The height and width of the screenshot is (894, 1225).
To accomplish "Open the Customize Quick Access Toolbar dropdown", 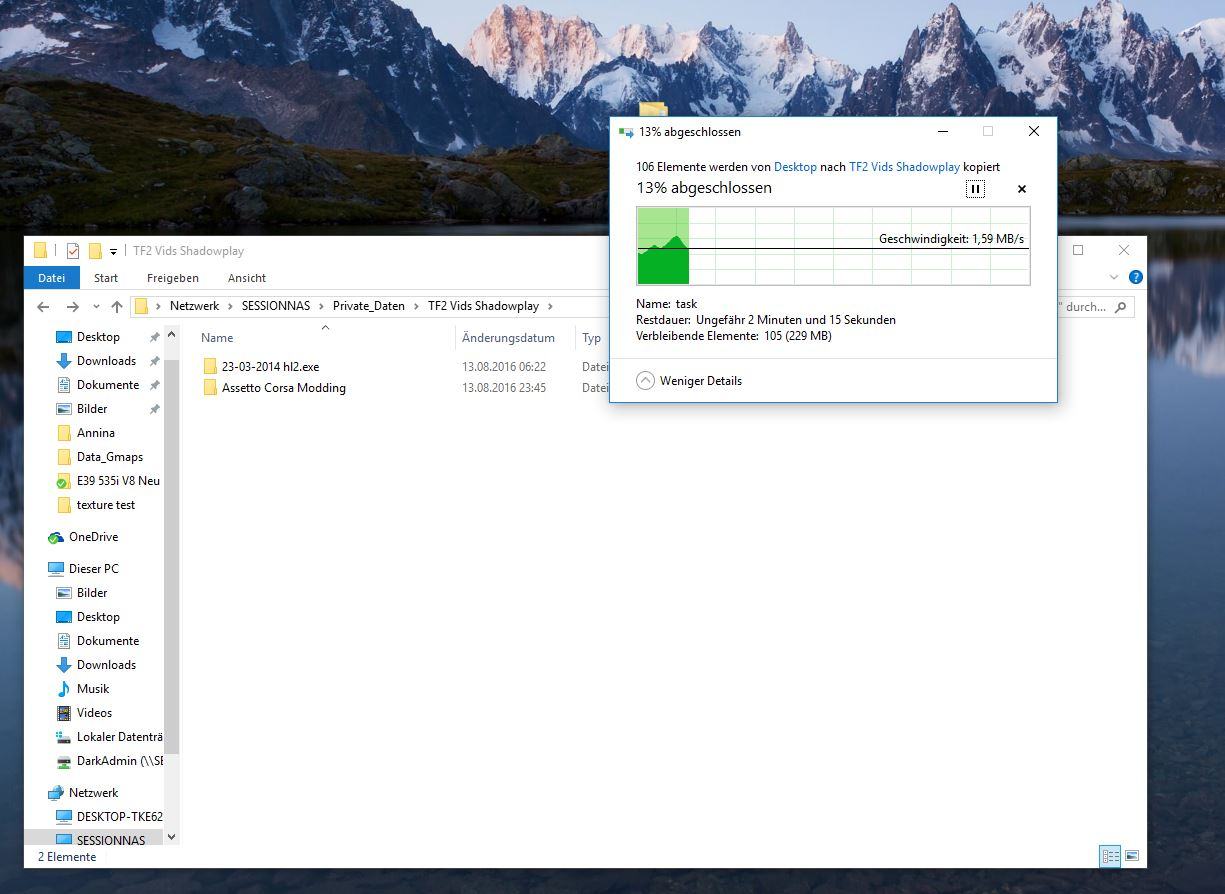I will (113, 251).
